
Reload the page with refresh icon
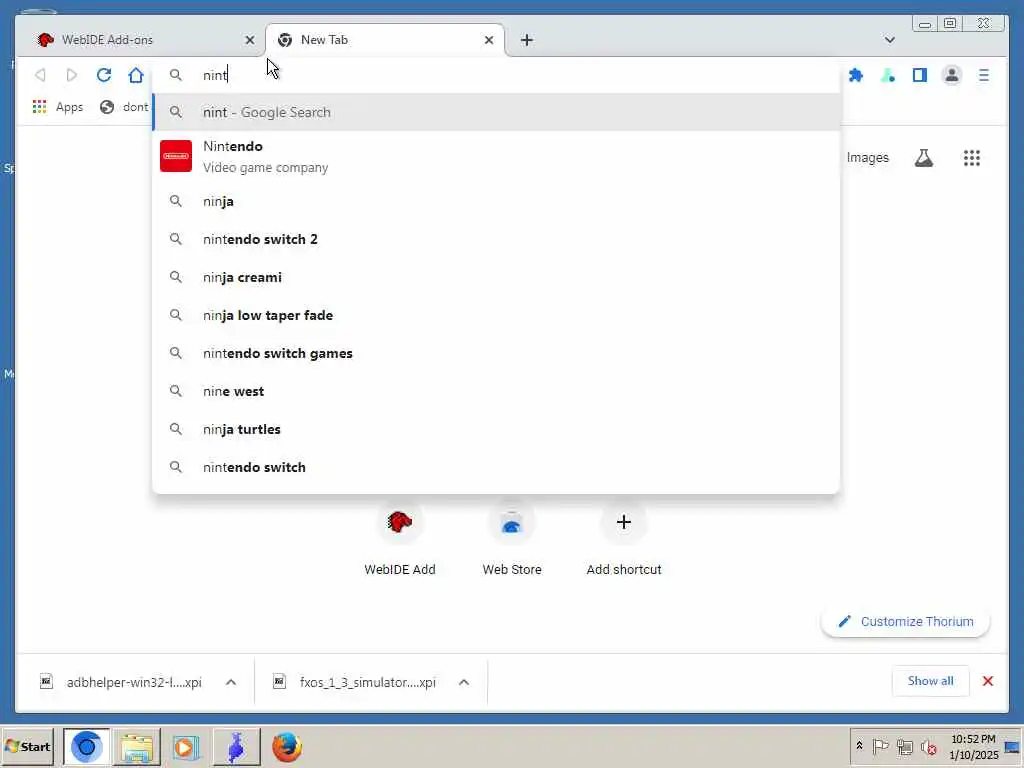pos(104,75)
